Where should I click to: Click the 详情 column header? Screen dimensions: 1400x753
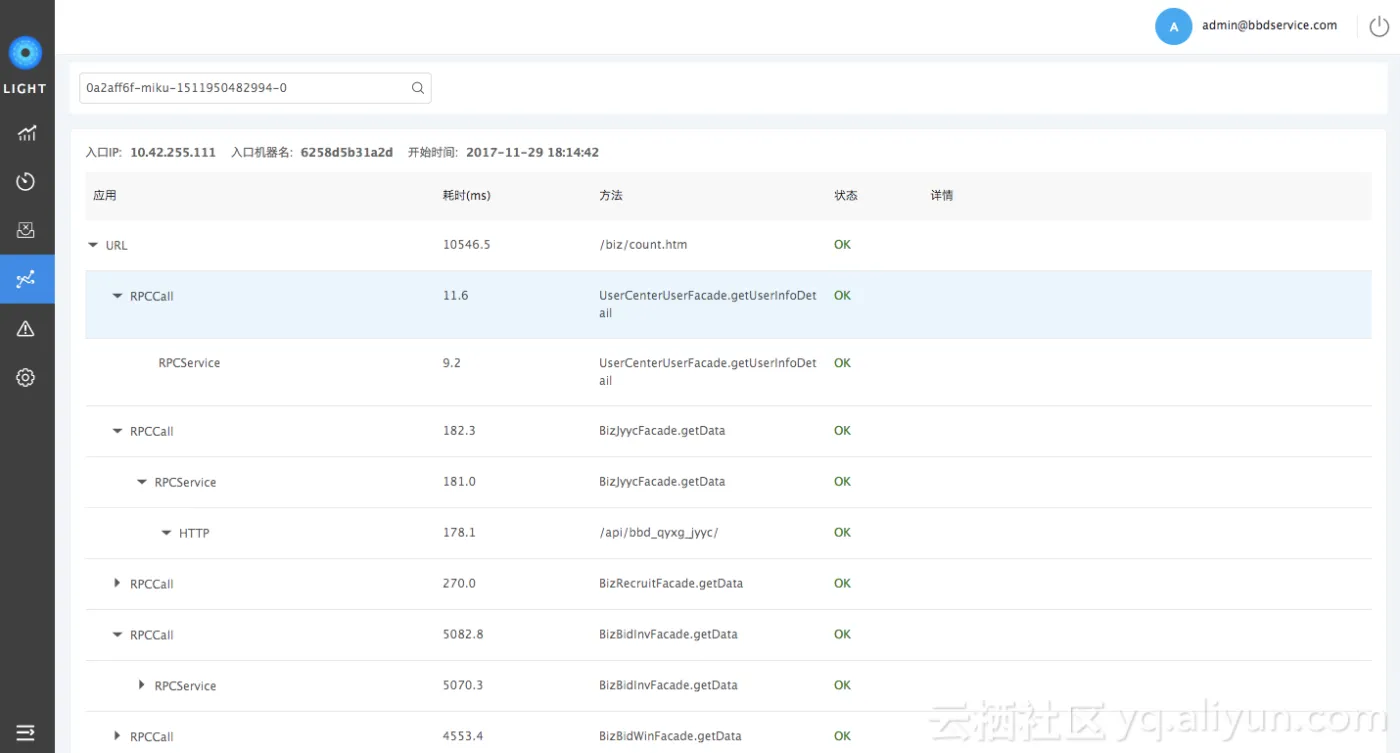click(942, 195)
